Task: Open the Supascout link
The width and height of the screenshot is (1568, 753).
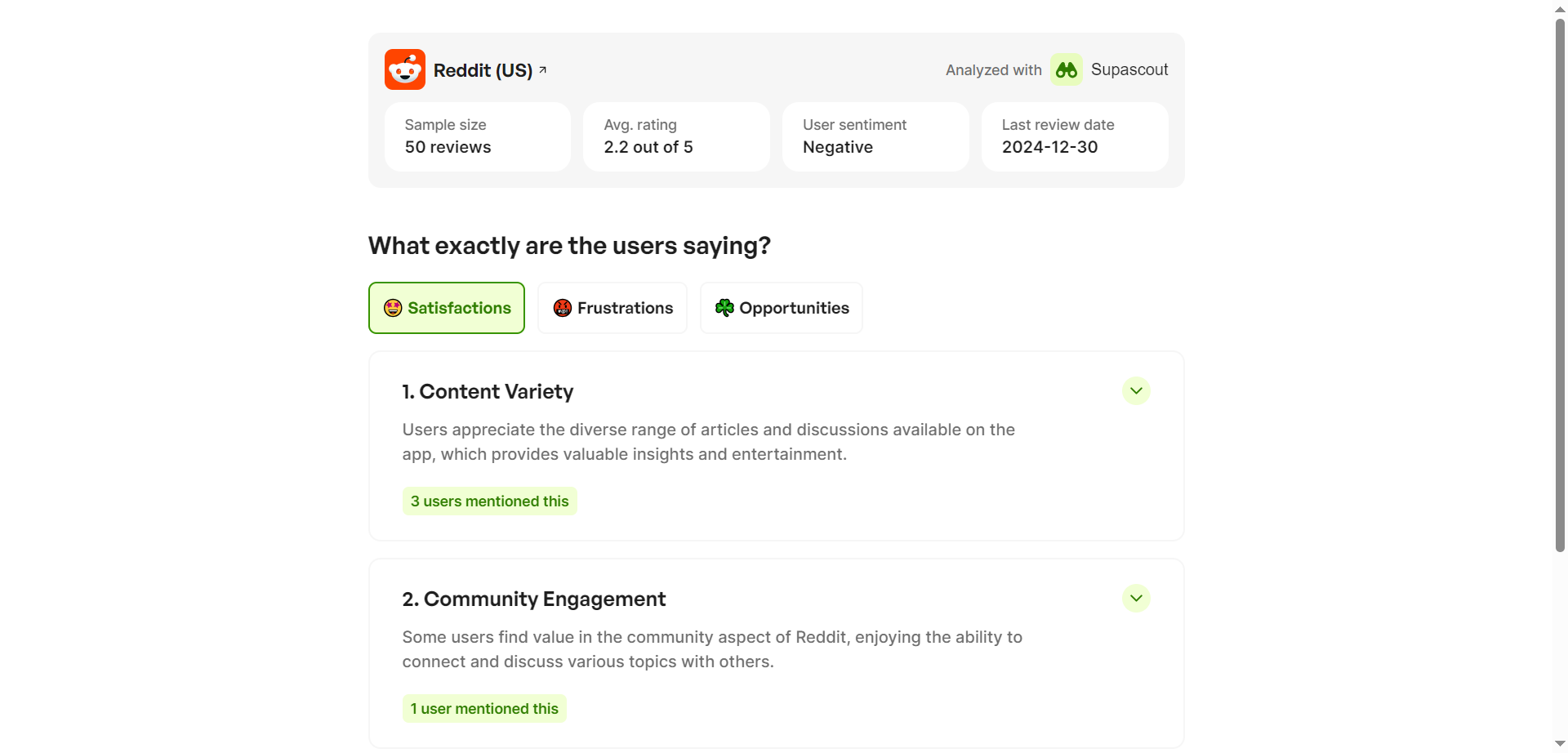Action: 1129,70
